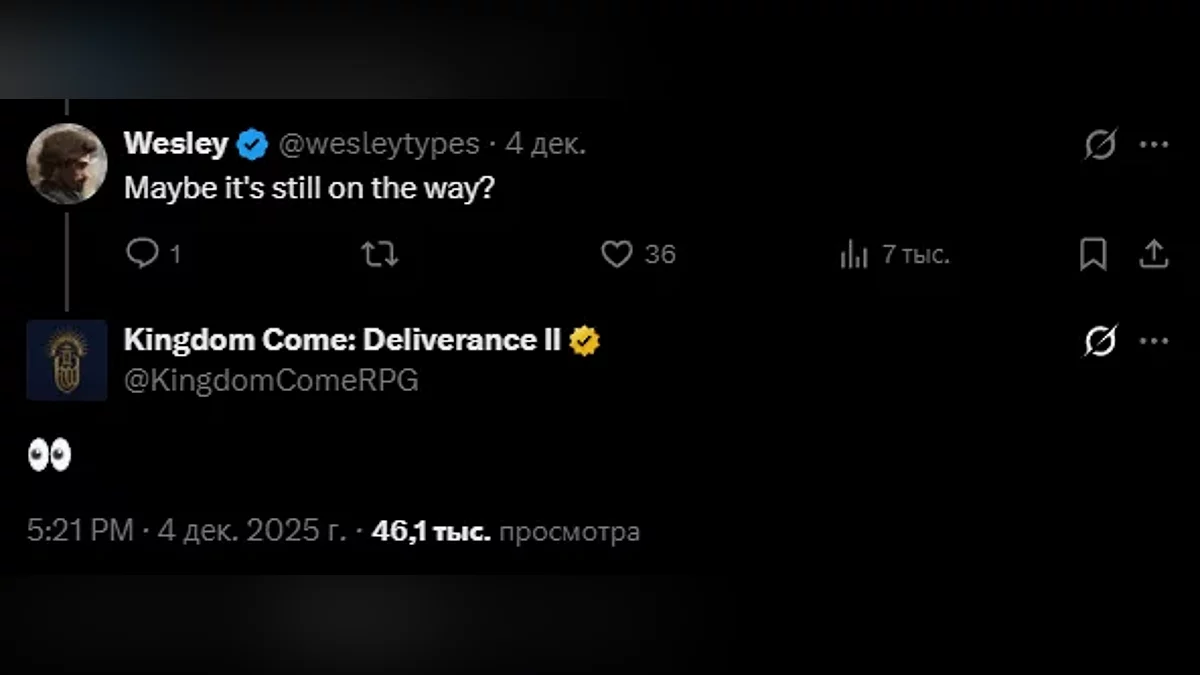The height and width of the screenshot is (675, 1200).
Task: Open the 5:21 PM timestamp link
Action: pos(80,531)
